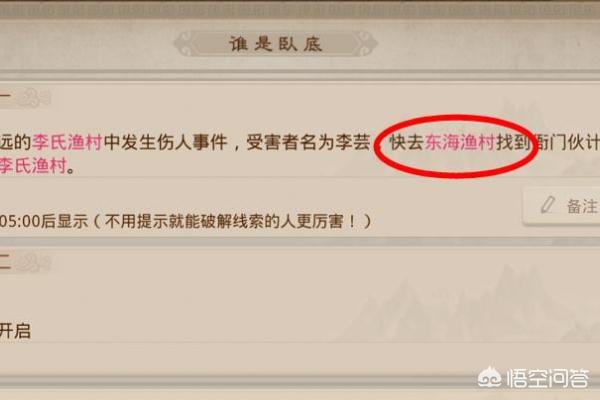
Task: Click the 开启 text in section two
Action: pos(15,331)
